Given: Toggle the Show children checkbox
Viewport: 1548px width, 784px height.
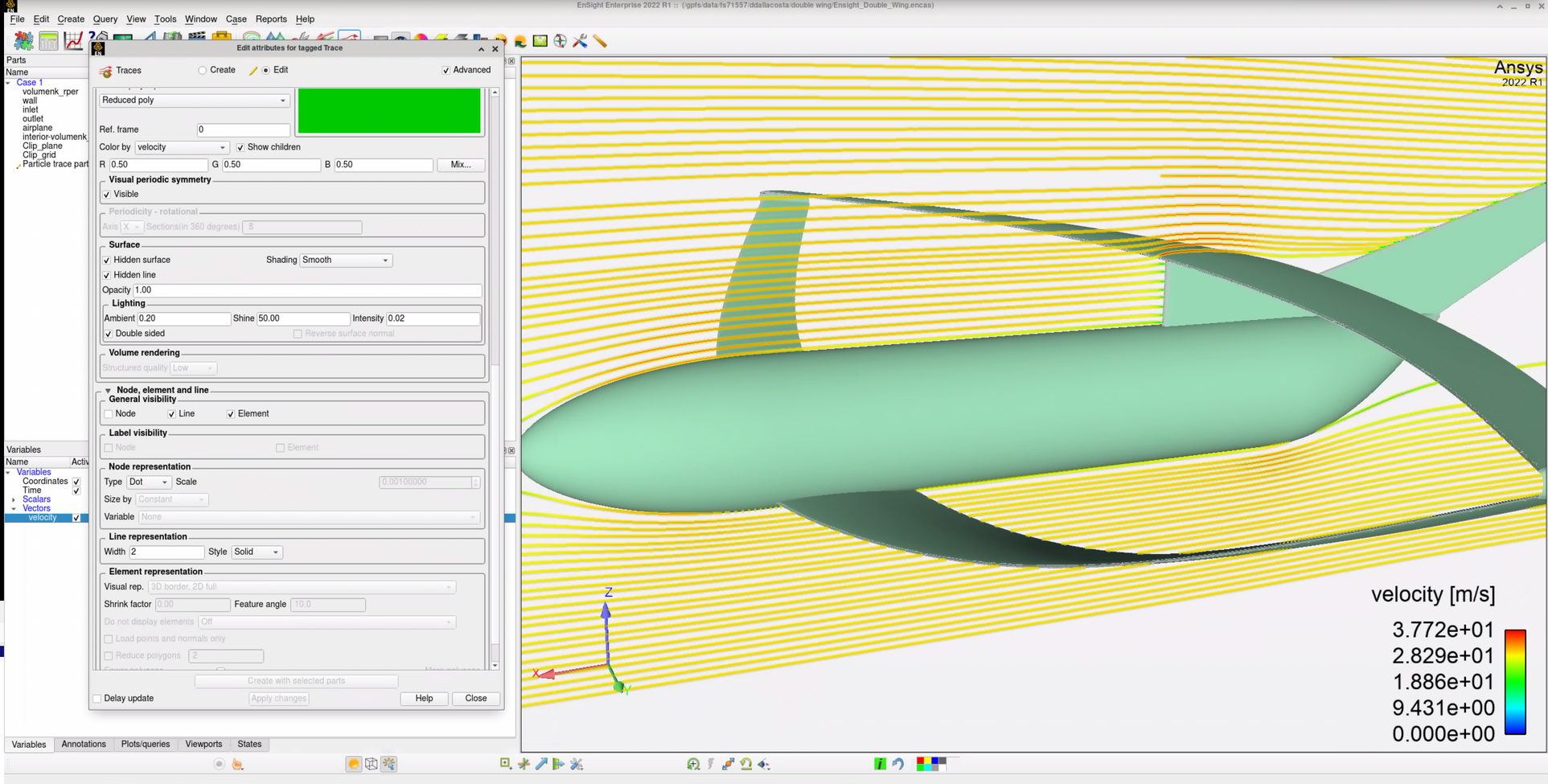Looking at the screenshot, I should (240, 148).
